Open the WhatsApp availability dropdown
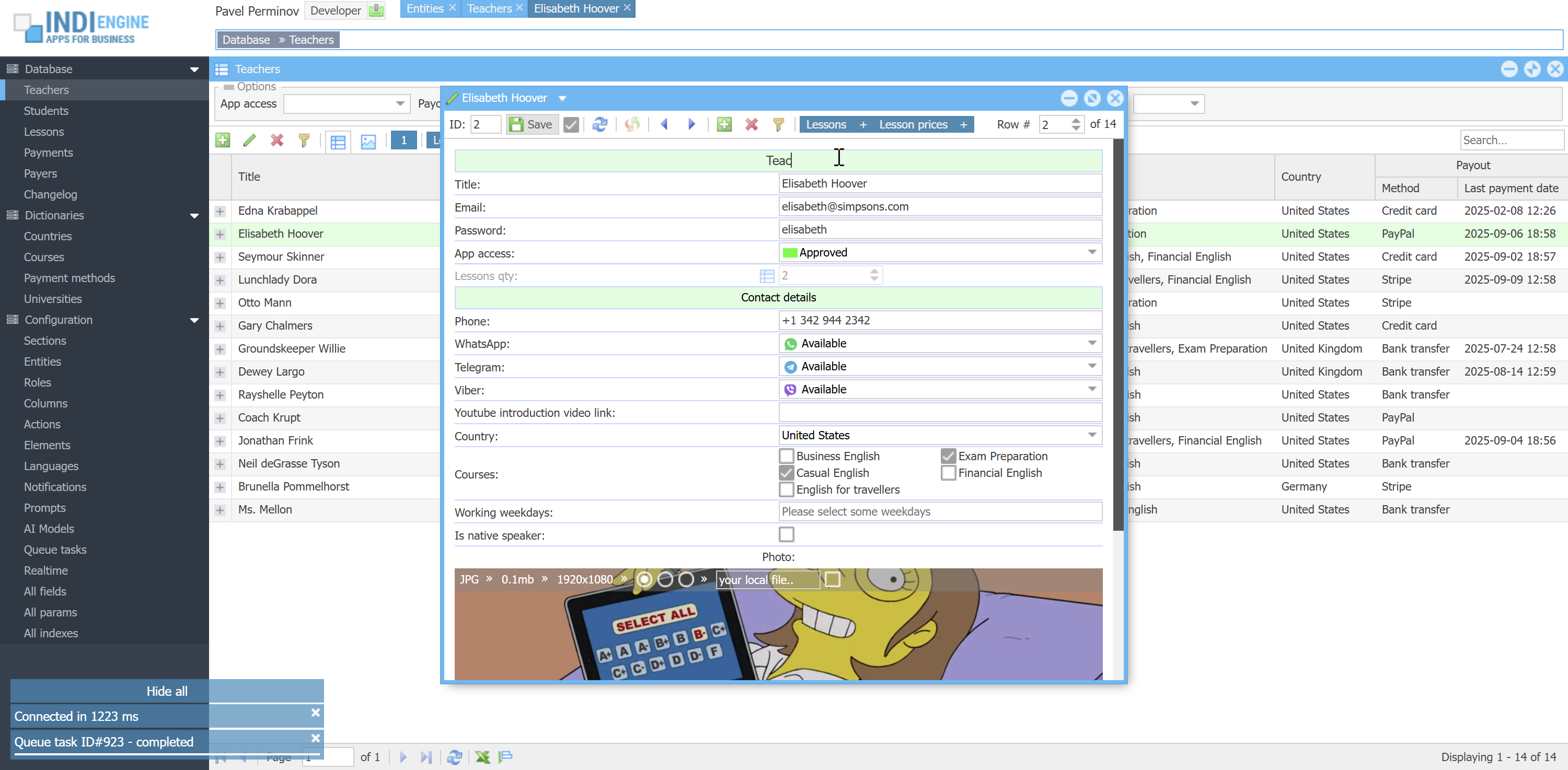Viewport: 1568px width, 770px height. 1092,344
